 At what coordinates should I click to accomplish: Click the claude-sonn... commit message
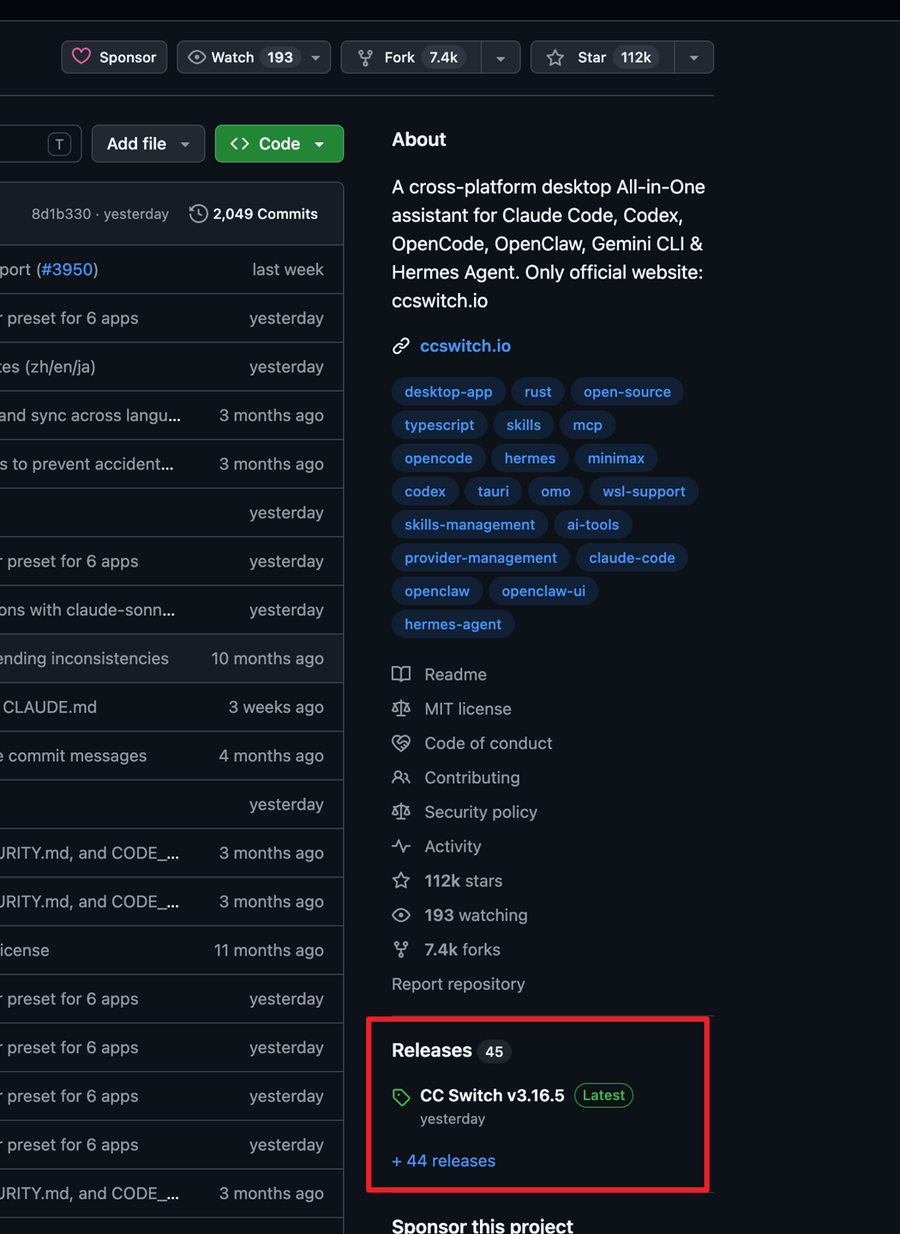click(x=88, y=610)
